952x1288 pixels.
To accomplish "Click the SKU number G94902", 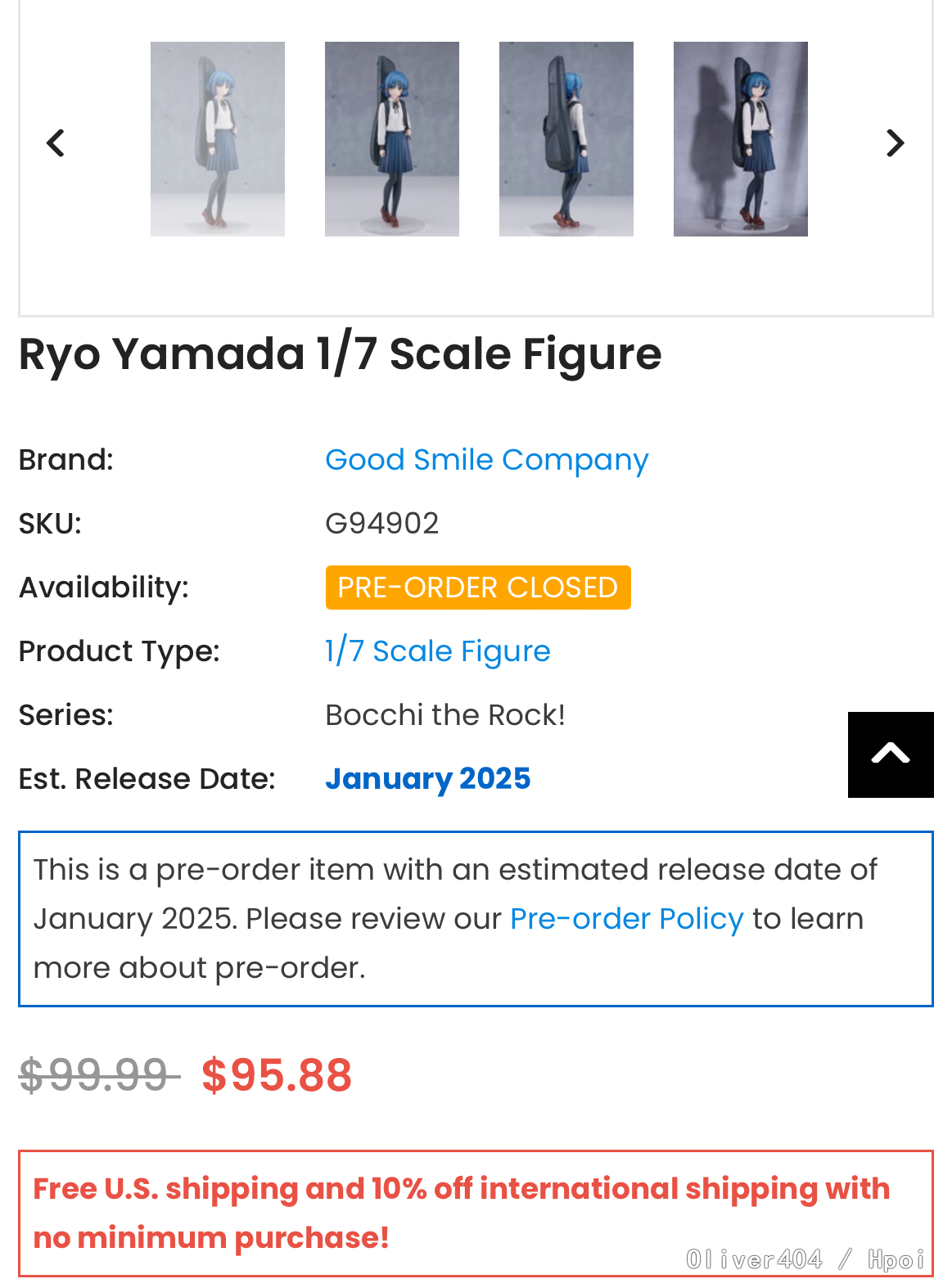I will [x=382, y=524].
